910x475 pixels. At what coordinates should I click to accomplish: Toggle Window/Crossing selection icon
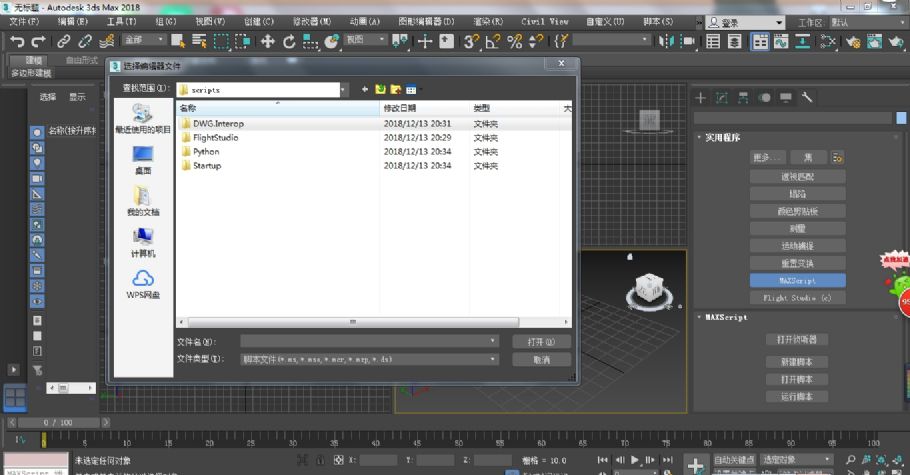(x=243, y=41)
